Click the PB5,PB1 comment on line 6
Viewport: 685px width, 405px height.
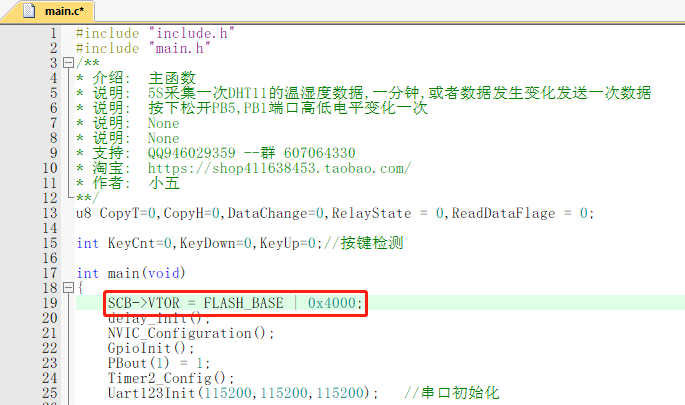pos(252,108)
